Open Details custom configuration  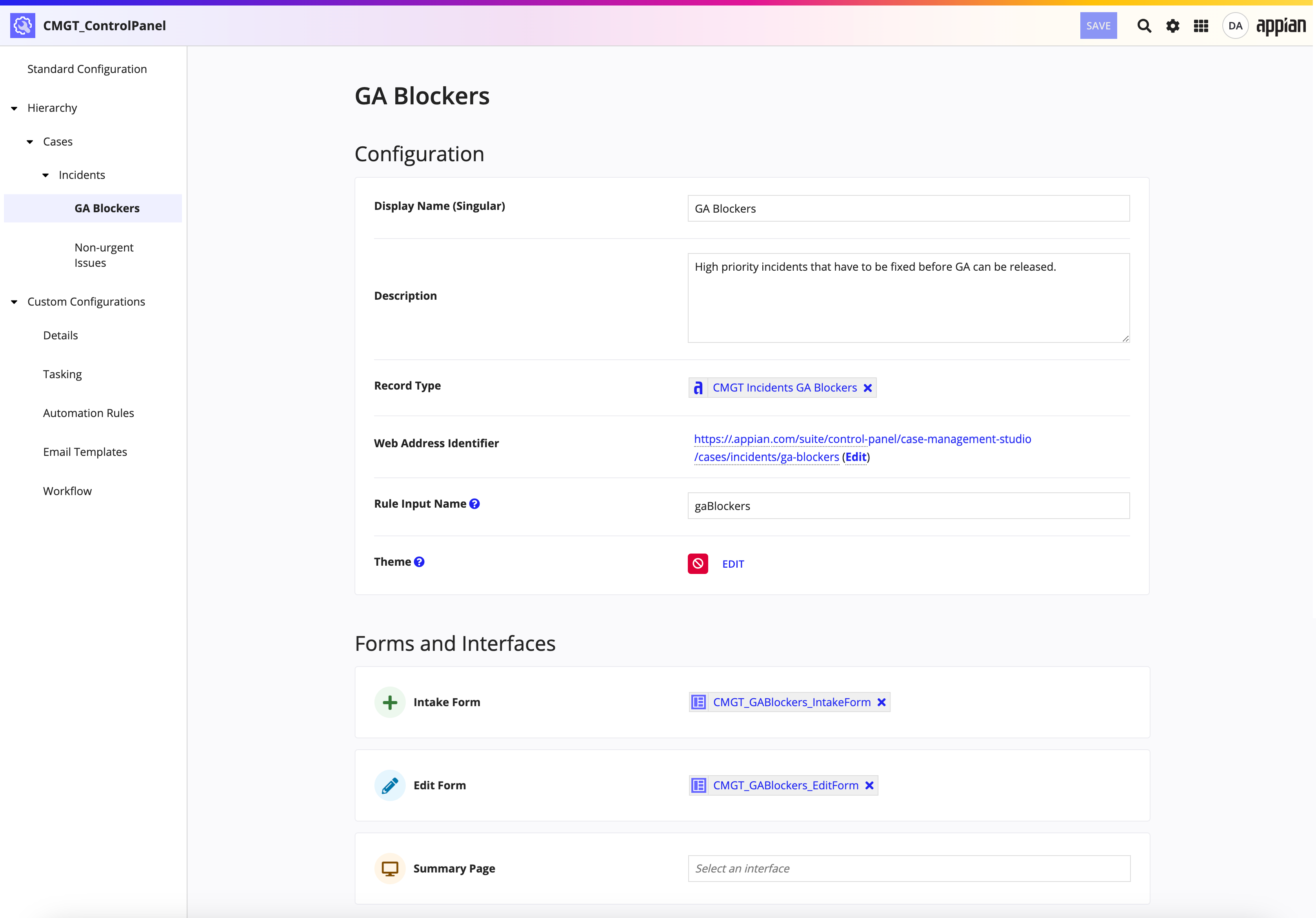[60, 335]
